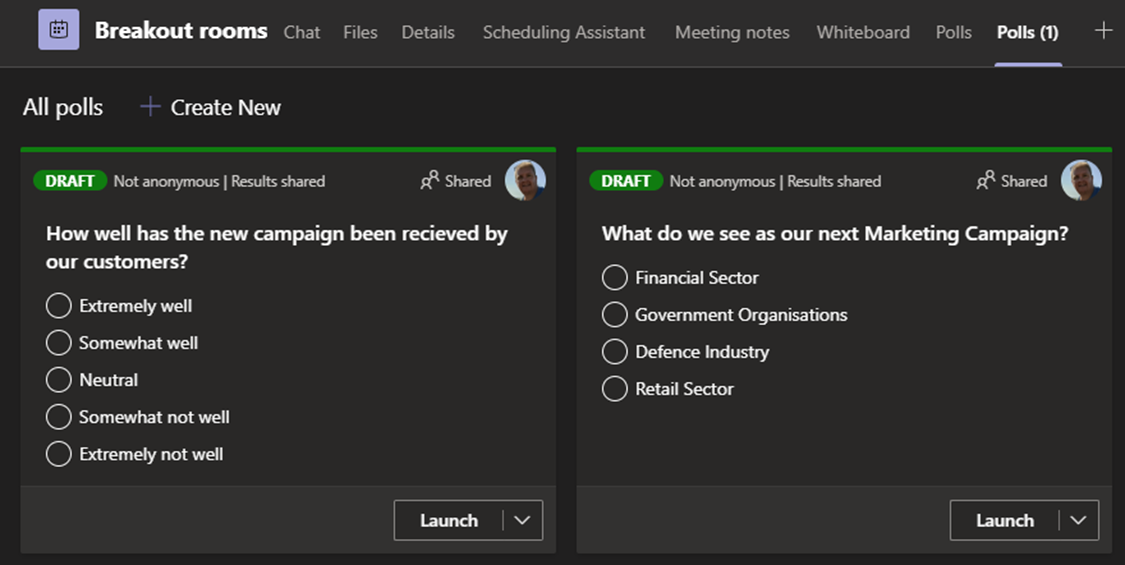The height and width of the screenshot is (565, 1125).
Task: Click the Breakout rooms calendar icon
Action: pos(59,30)
